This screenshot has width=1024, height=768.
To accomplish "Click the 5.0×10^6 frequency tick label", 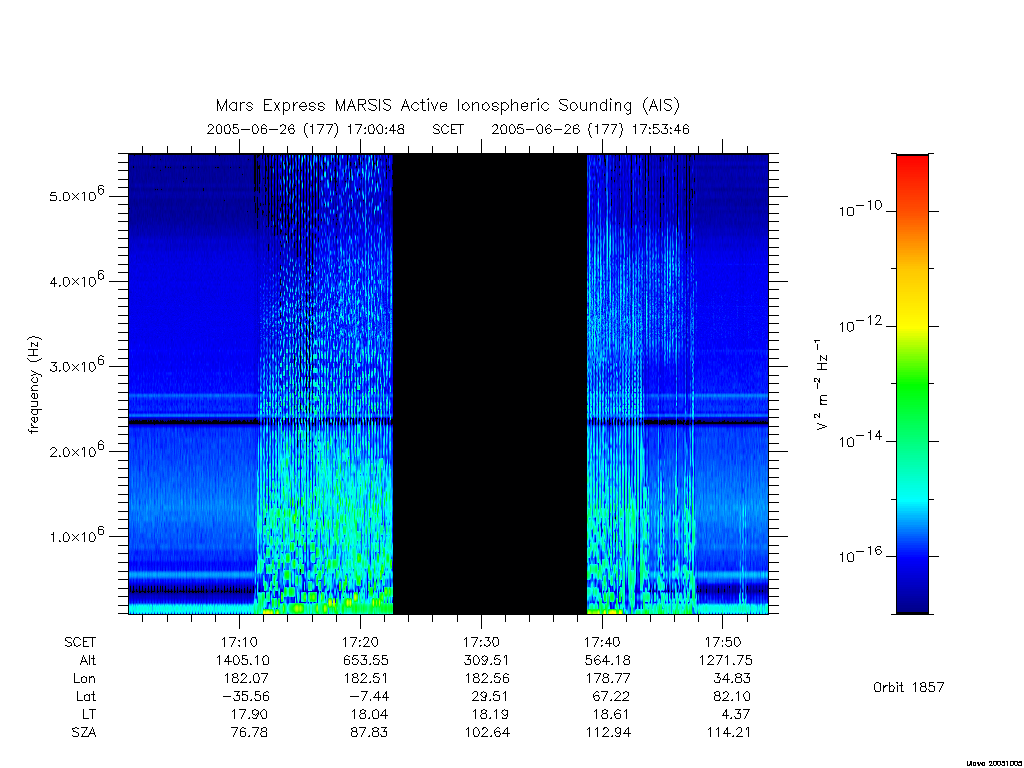I will pos(76,195).
